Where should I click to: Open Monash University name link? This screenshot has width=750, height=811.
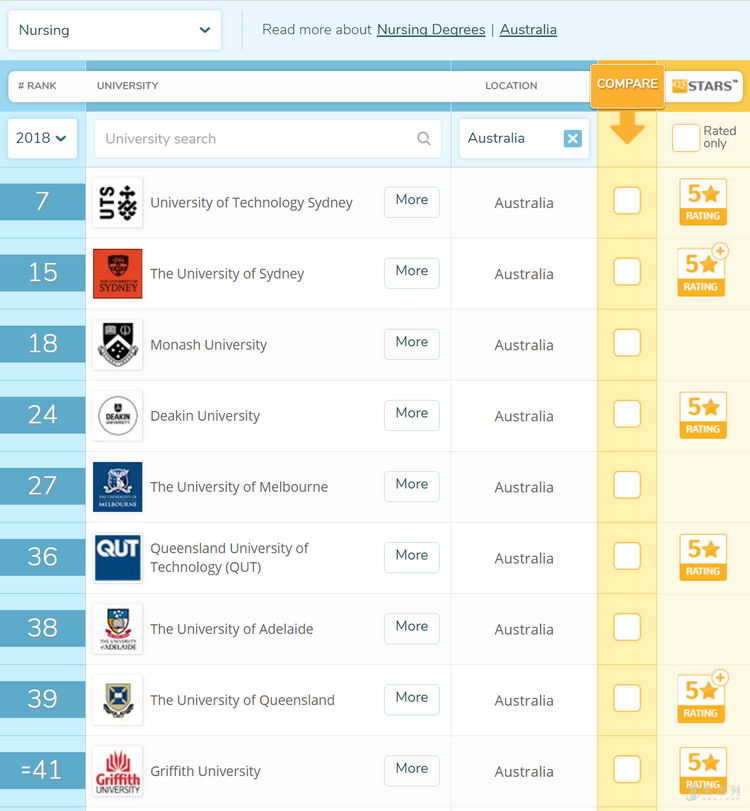pyautogui.click(x=208, y=345)
